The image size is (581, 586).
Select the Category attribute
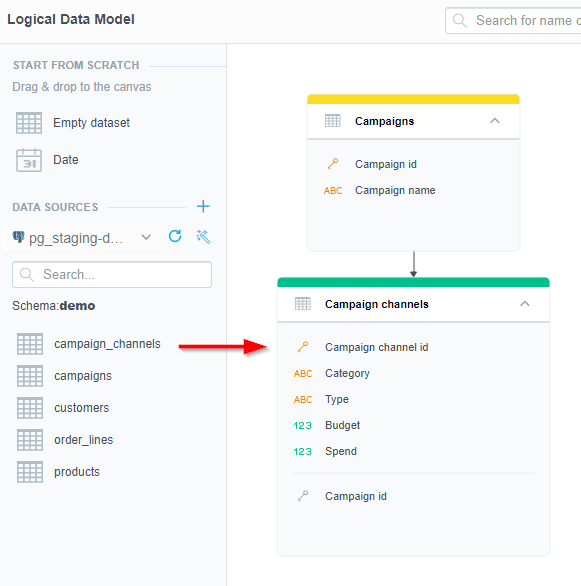[x=347, y=373]
